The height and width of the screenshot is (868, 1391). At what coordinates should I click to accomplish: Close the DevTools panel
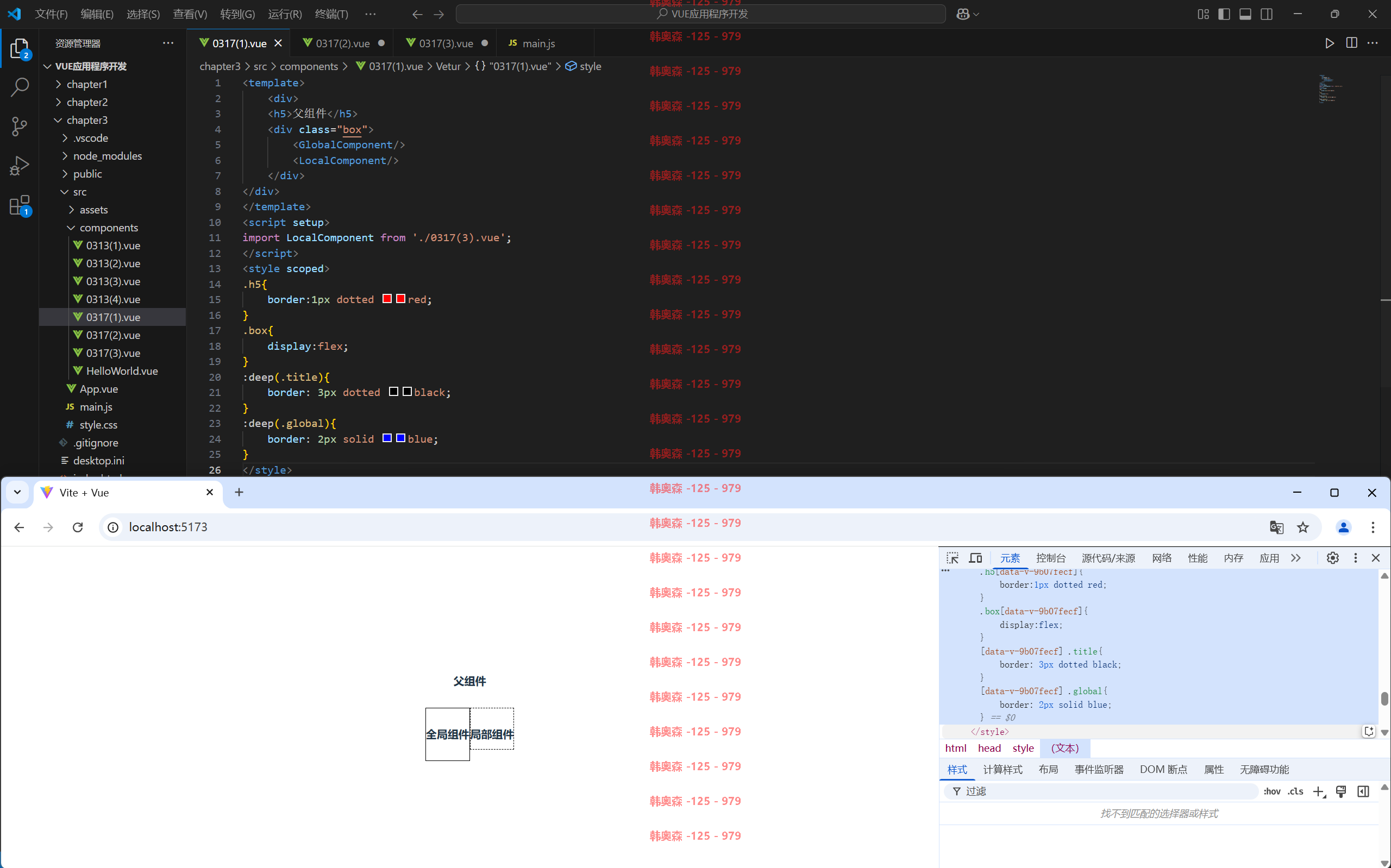[x=1375, y=558]
